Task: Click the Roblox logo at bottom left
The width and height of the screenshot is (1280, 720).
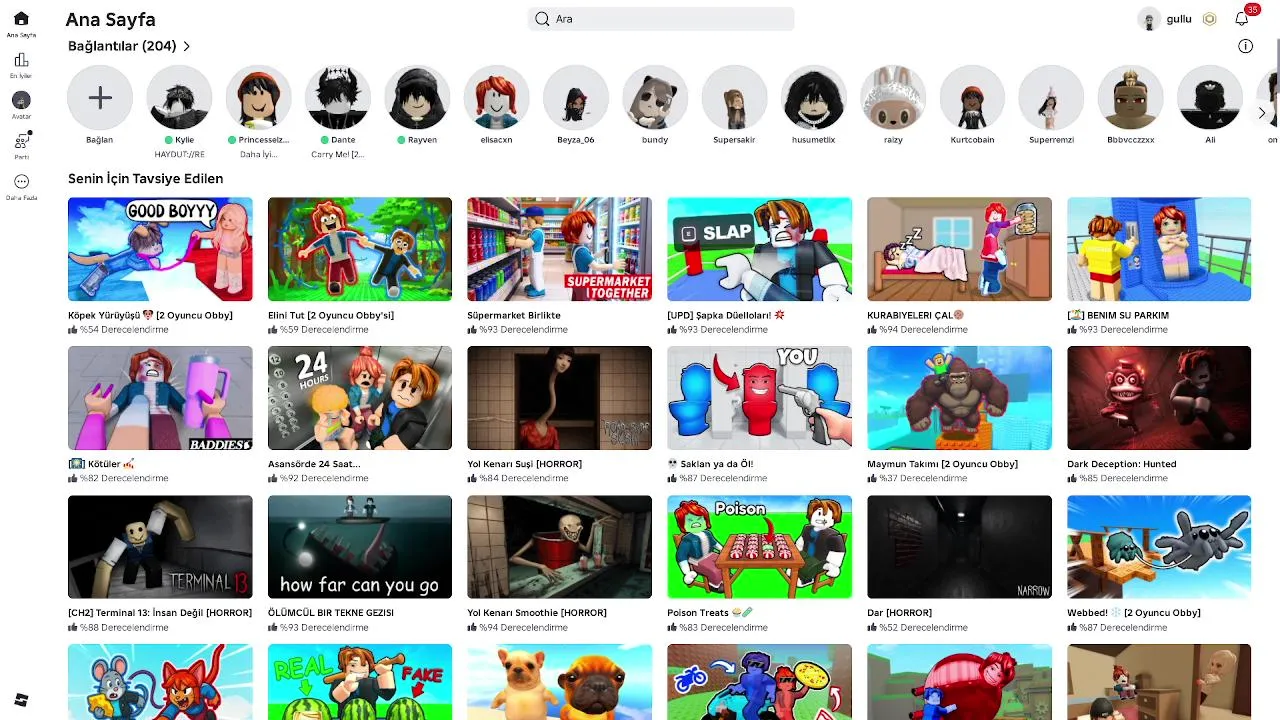Action: pyautogui.click(x=21, y=700)
